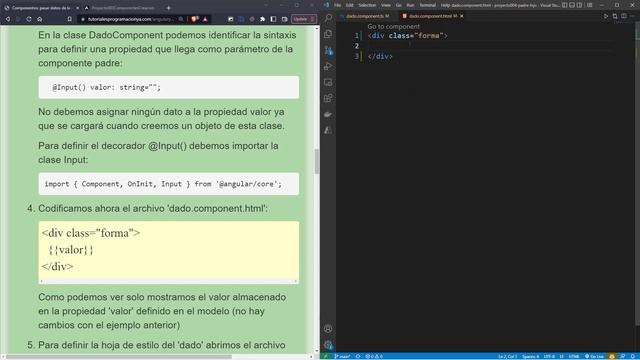The height and width of the screenshot is (360, 640).
Task: Place cursor on editor line 2
Action: (490, 46)
